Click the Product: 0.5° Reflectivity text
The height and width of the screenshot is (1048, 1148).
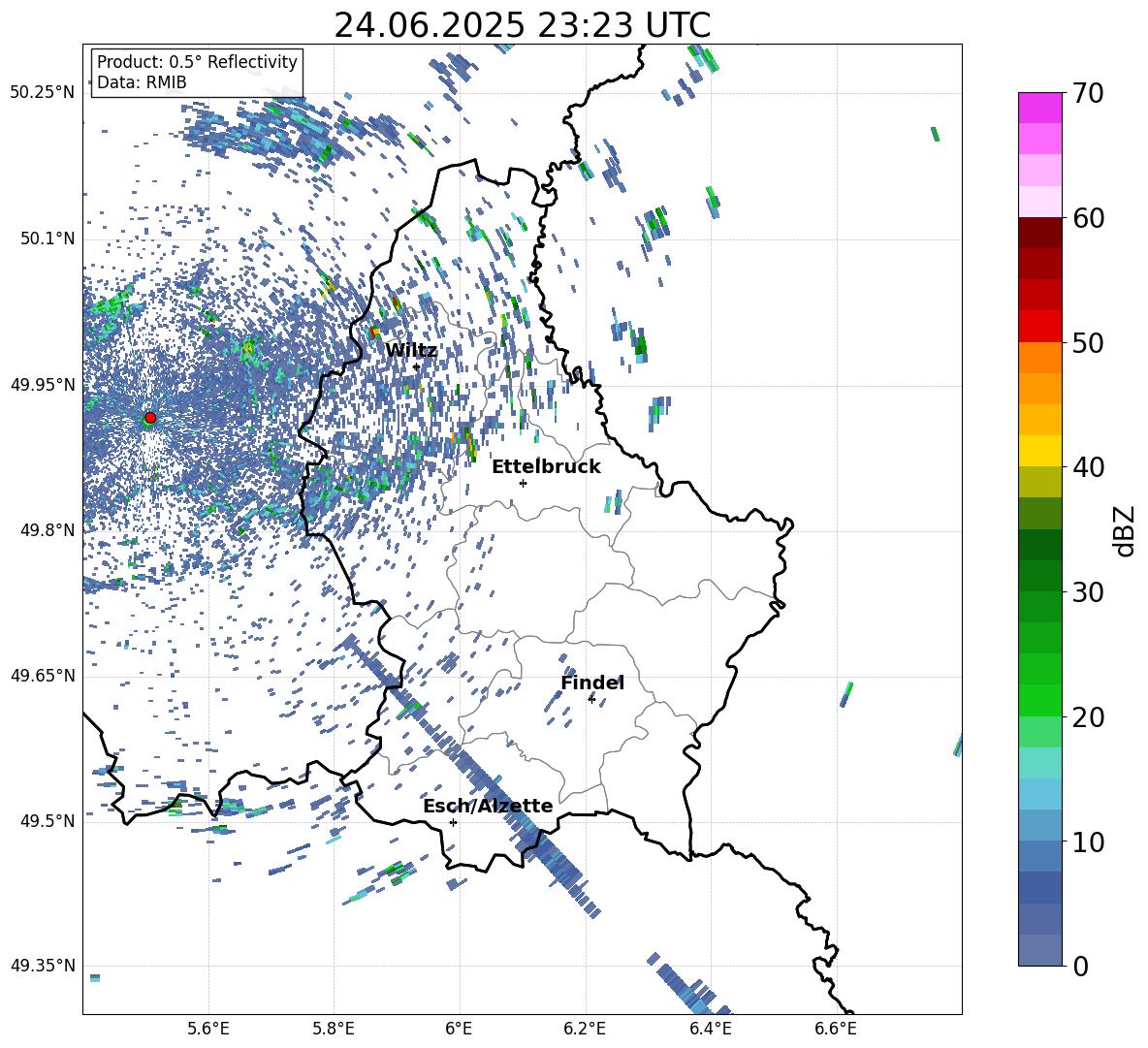pos(197,61)
